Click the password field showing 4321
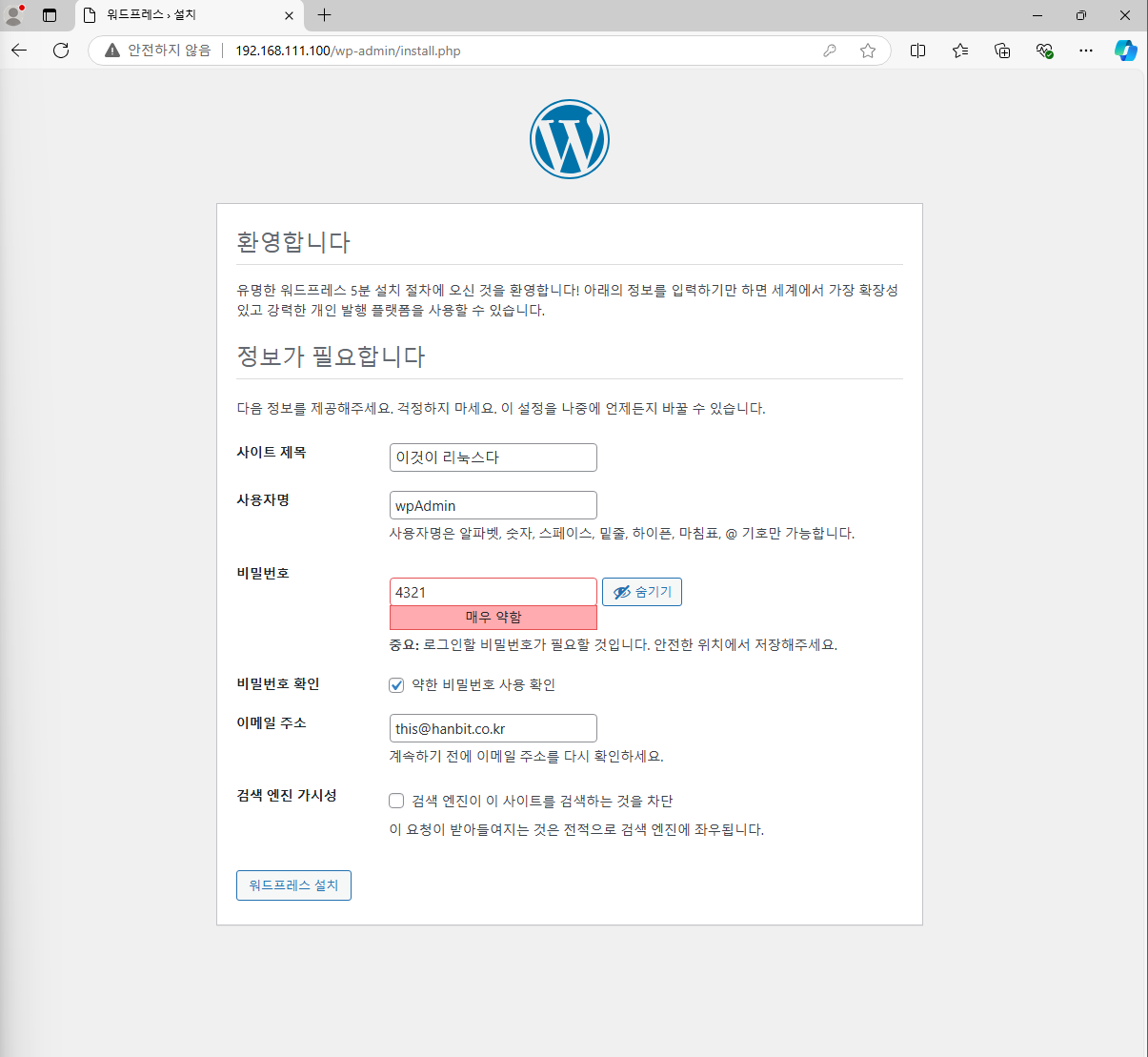This screenshot has height=1057, width=1148. coord(493,592)
